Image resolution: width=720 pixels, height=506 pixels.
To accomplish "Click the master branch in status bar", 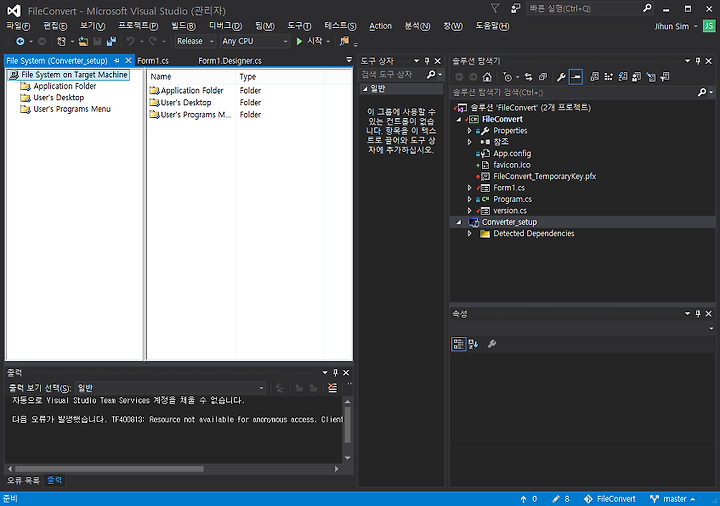I will point(673,499).
